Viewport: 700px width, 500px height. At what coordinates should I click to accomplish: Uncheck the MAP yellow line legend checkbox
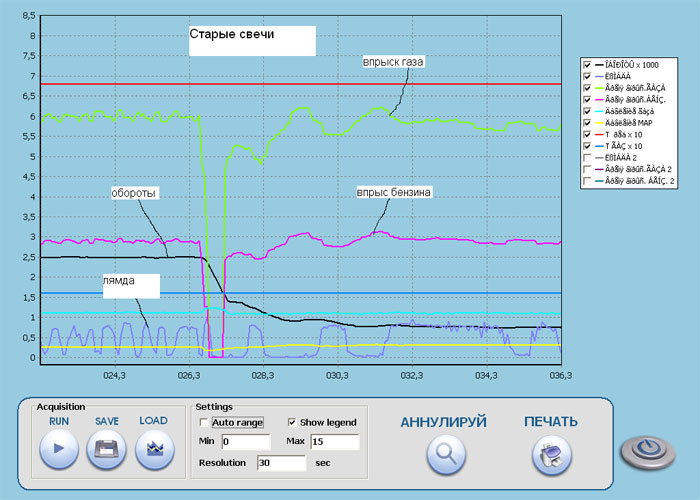(x=588, y=123)
